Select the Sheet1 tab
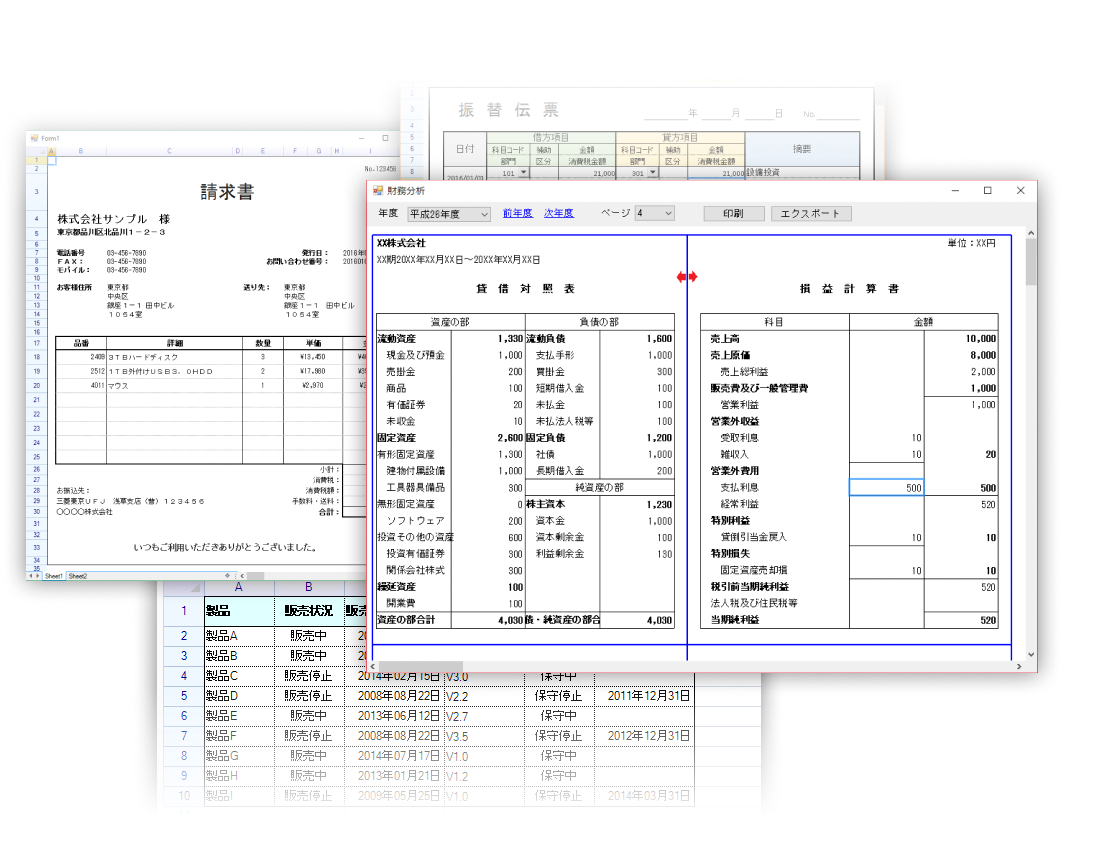This screenshot has width=1106, height=841. [x=53, y=576]
